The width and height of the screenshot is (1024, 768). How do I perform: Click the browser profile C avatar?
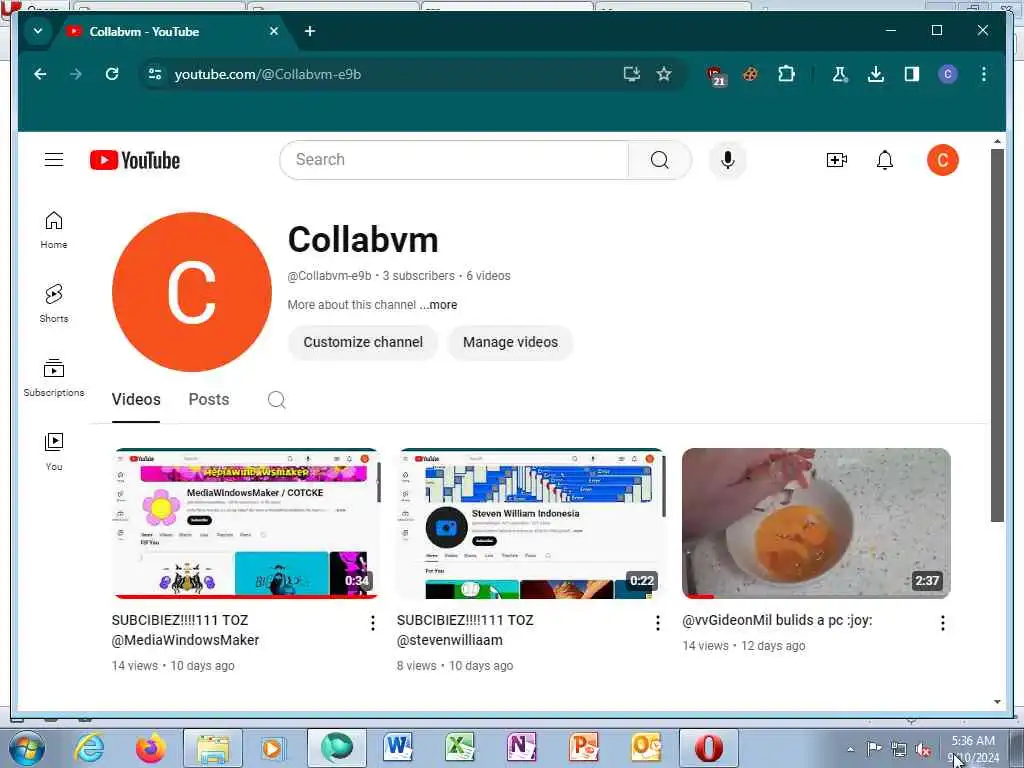click(948, 74)
